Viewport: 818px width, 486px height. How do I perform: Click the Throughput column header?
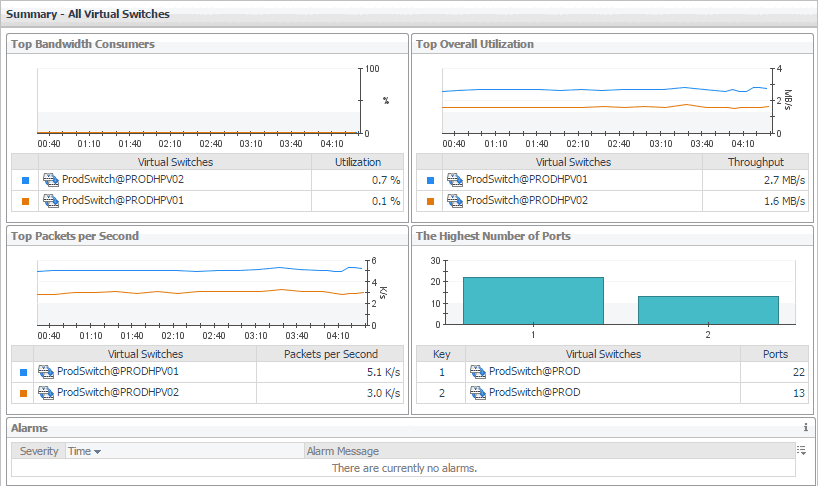pyautogui.click(x=755, y=162)
